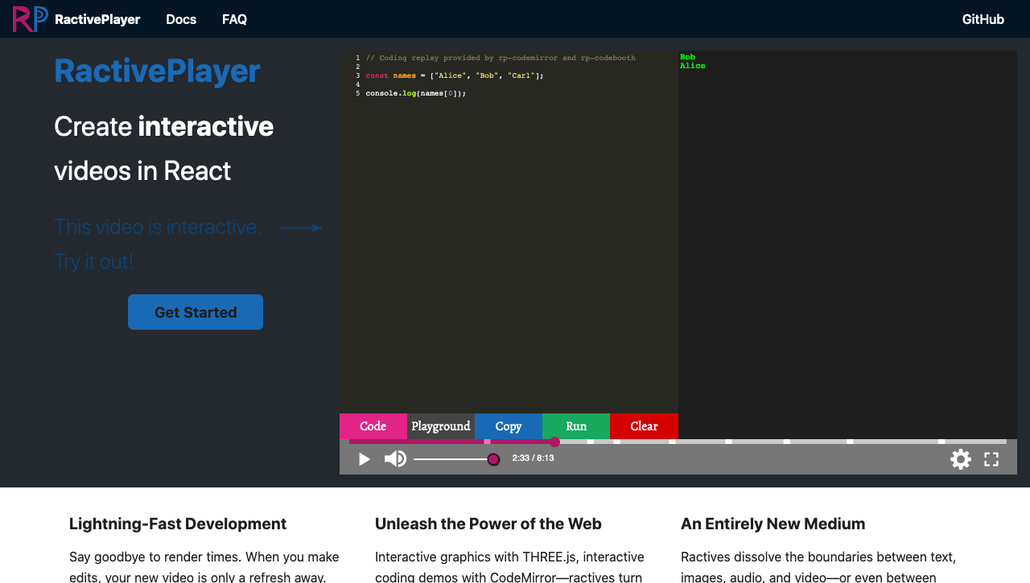
Task: Switch to the Code tab
Action: 372,426
